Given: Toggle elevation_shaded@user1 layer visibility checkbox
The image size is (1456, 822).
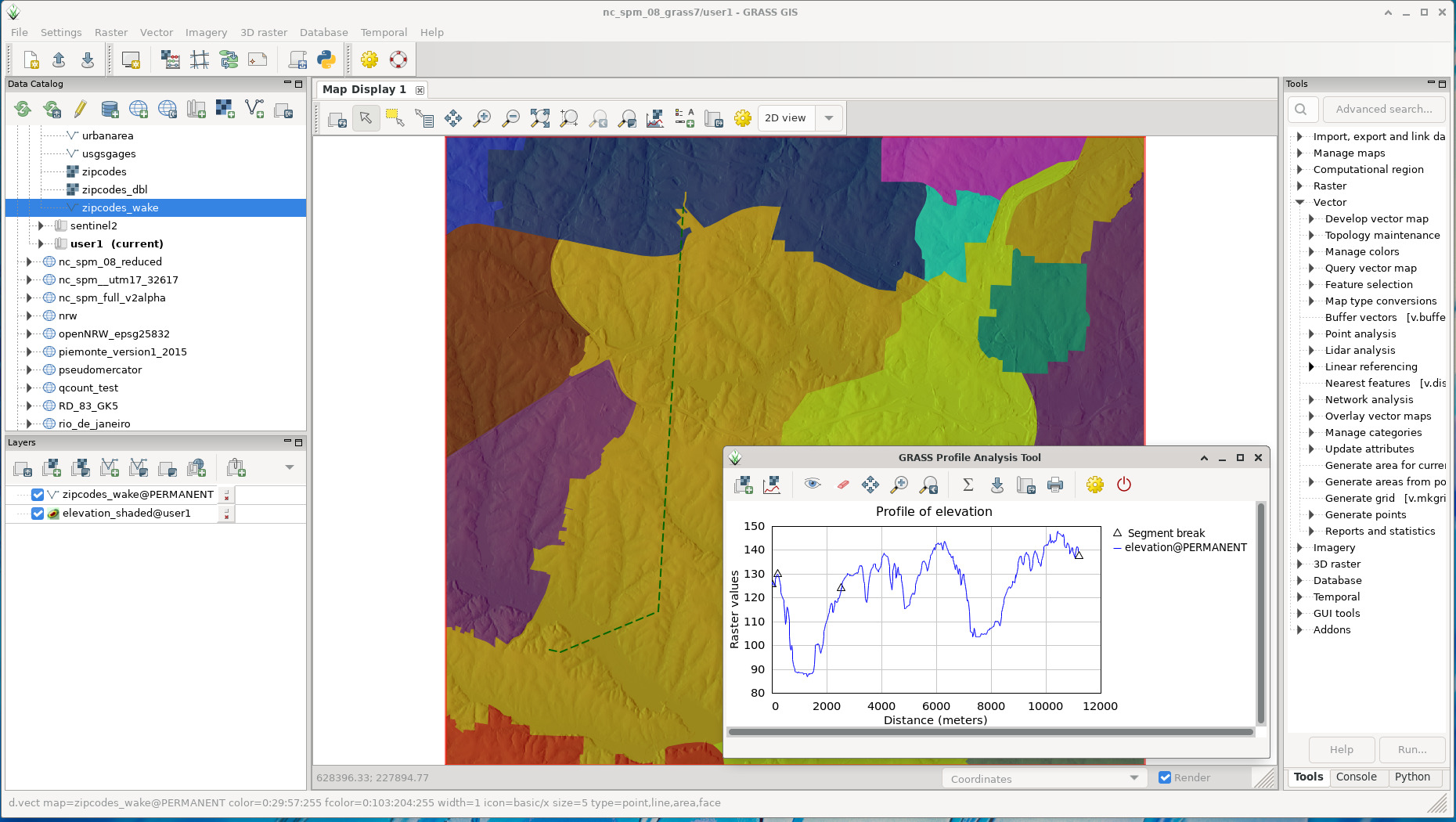Looking at the screenshot, I should (38, 514).
